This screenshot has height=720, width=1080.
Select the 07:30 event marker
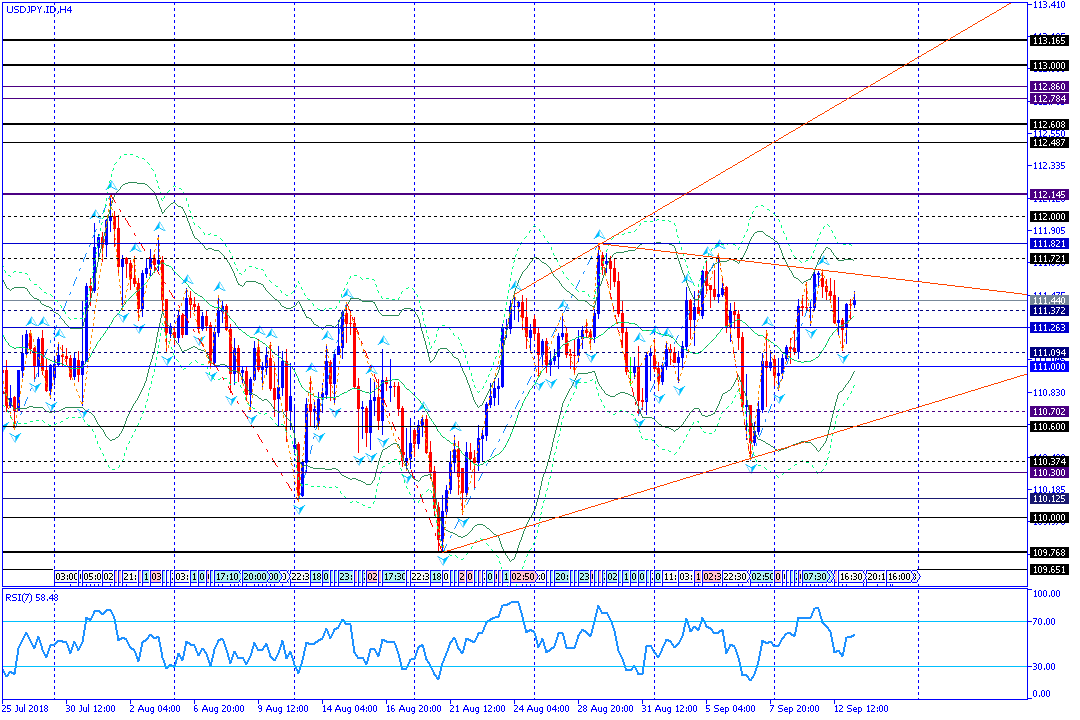tap(815, 577)
